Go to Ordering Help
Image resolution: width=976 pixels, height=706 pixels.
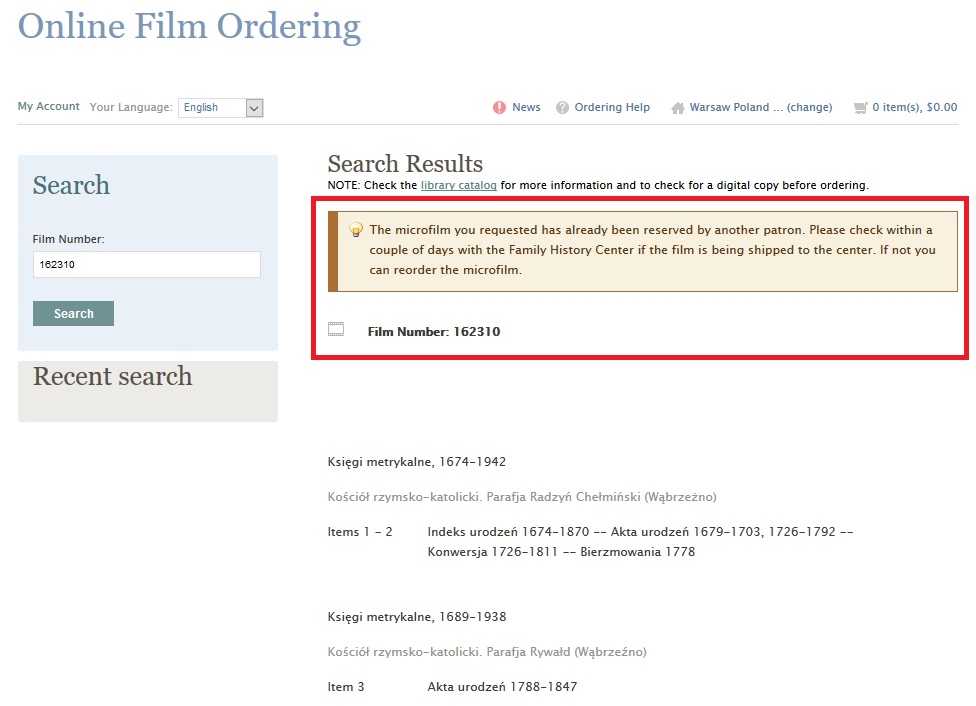[612, 108]
